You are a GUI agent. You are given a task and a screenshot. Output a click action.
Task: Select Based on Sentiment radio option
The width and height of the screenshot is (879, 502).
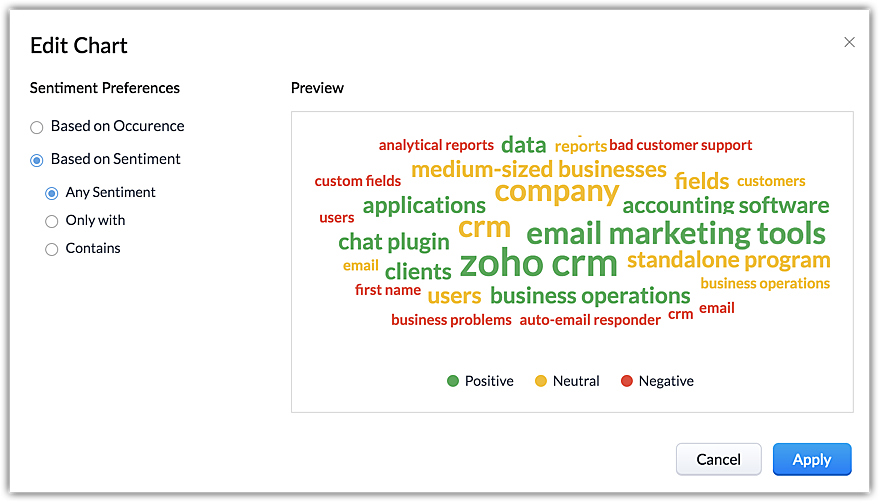[x=37, y=160]
